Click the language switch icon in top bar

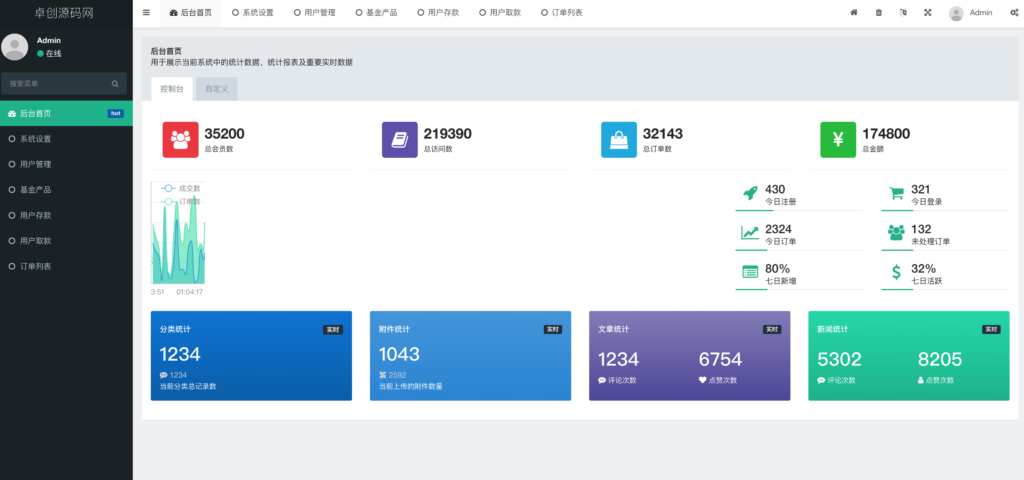point(903,12)
